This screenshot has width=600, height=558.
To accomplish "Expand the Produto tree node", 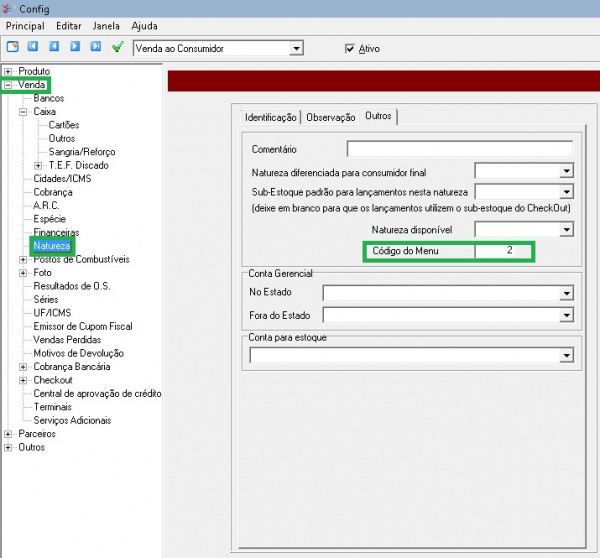I will [8, 71].
